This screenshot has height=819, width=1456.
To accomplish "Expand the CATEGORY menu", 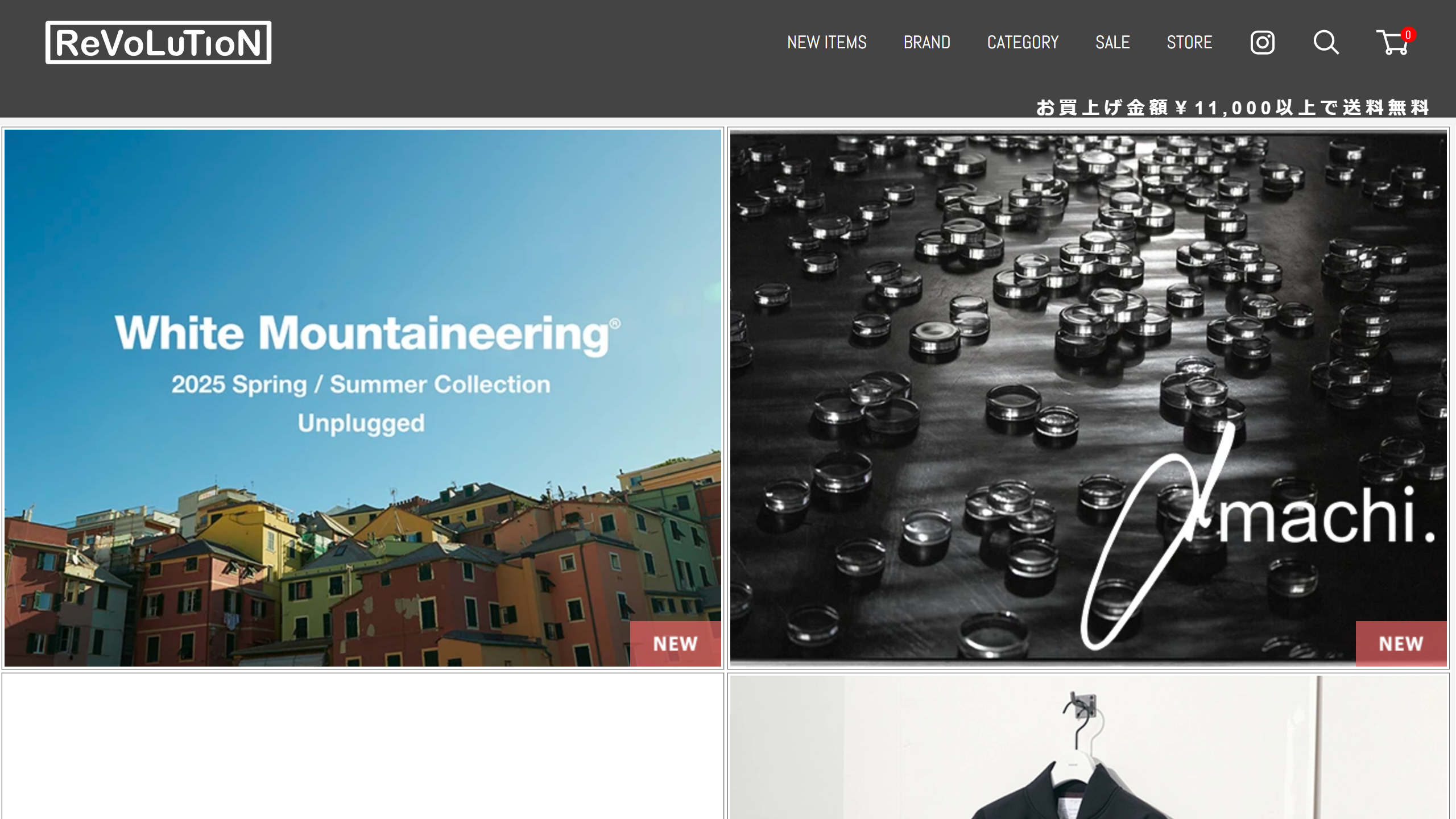I will click(1023, 43).
